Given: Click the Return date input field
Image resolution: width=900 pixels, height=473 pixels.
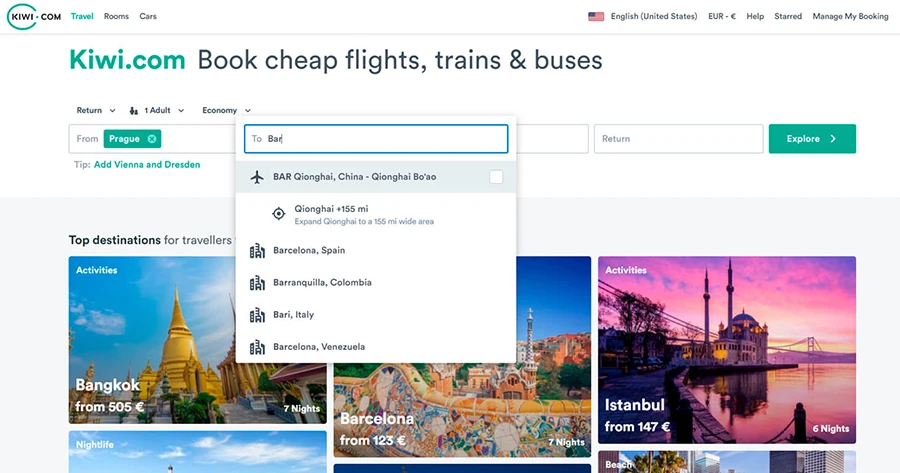Looking at the screenshot, I should click(x=678, y=139).
